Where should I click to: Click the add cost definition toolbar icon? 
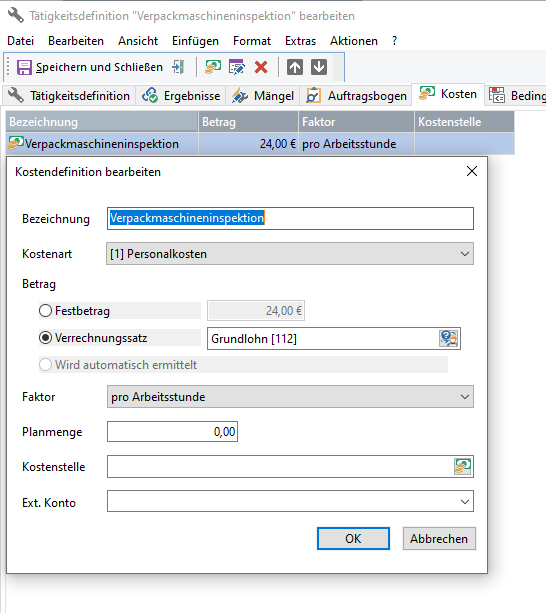[x=213, y=67]
